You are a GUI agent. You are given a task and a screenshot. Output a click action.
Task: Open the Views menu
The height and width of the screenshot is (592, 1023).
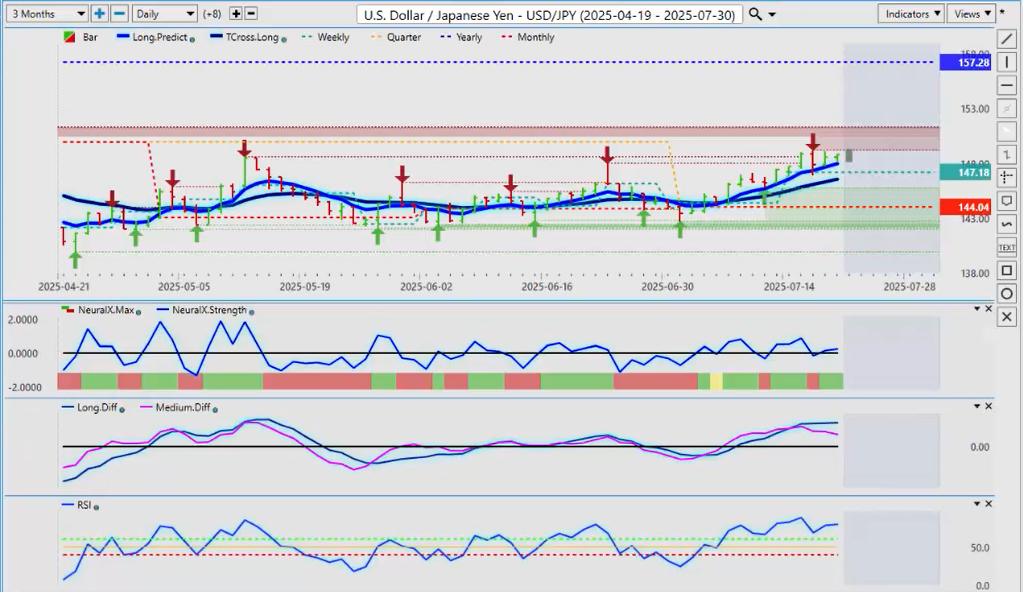(x=972, y=14)
